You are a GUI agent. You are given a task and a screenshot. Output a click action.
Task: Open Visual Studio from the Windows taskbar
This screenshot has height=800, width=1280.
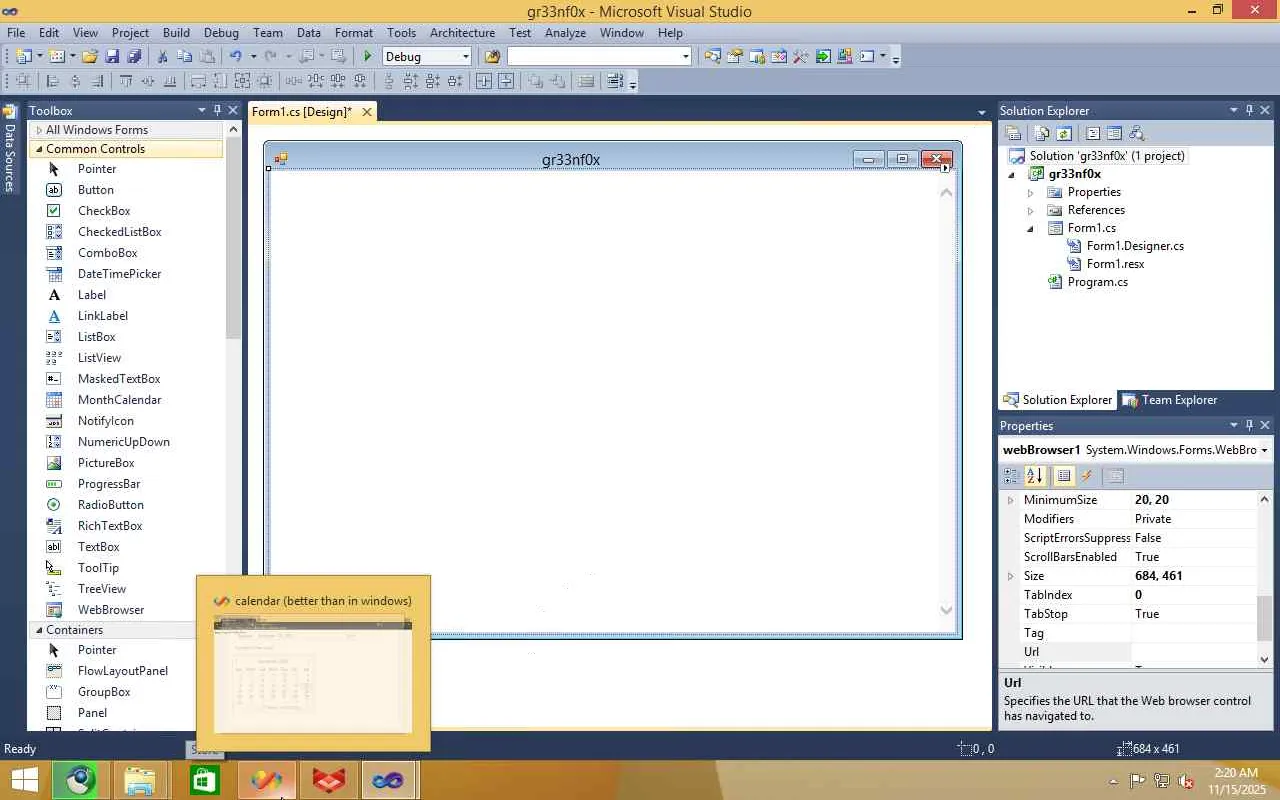388,780
